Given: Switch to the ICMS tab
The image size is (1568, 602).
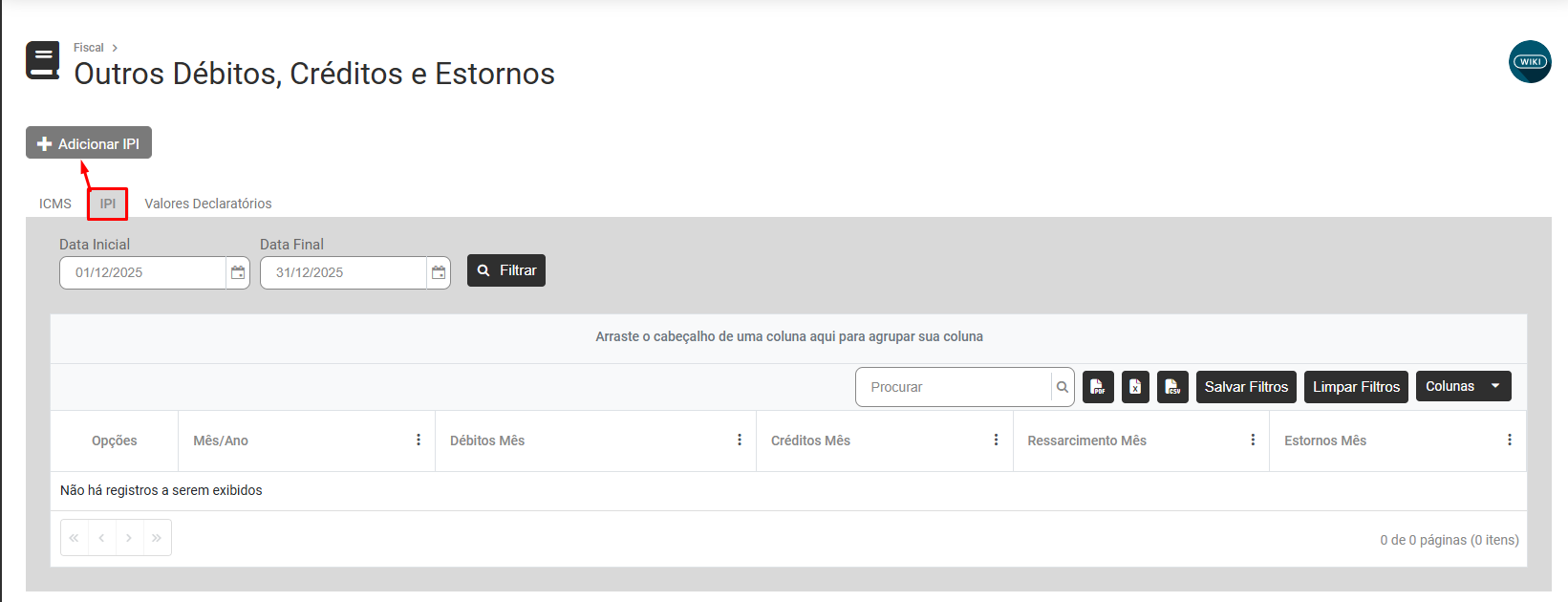Looking at the screenshot, I should [55, 204].
